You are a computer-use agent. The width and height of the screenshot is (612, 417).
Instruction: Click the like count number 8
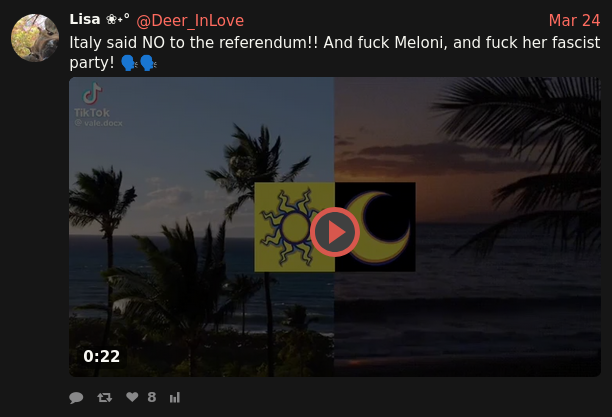[x=152, y=397]
